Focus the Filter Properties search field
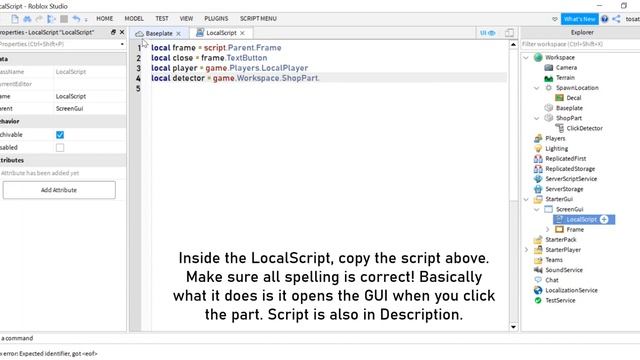 (59, 44)
